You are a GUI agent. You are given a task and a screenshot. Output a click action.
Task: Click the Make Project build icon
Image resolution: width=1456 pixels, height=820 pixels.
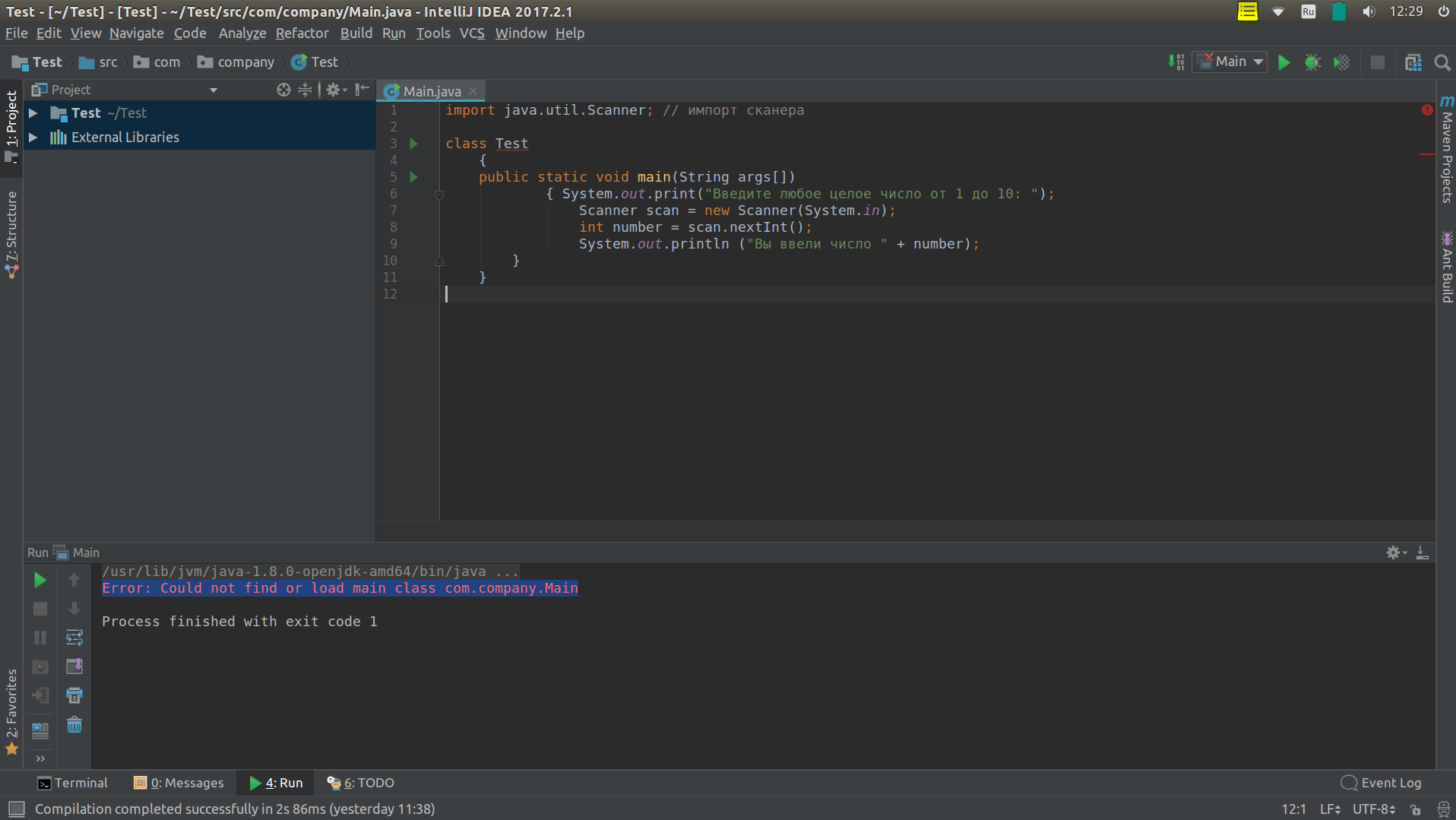point(1176,62)
